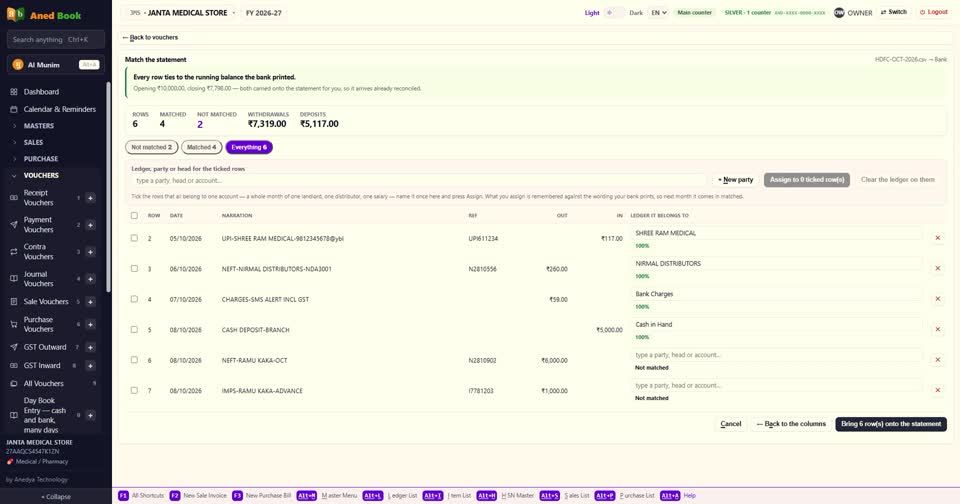
Task: Add a new Day Book Entry with plus
Action: 90,415
